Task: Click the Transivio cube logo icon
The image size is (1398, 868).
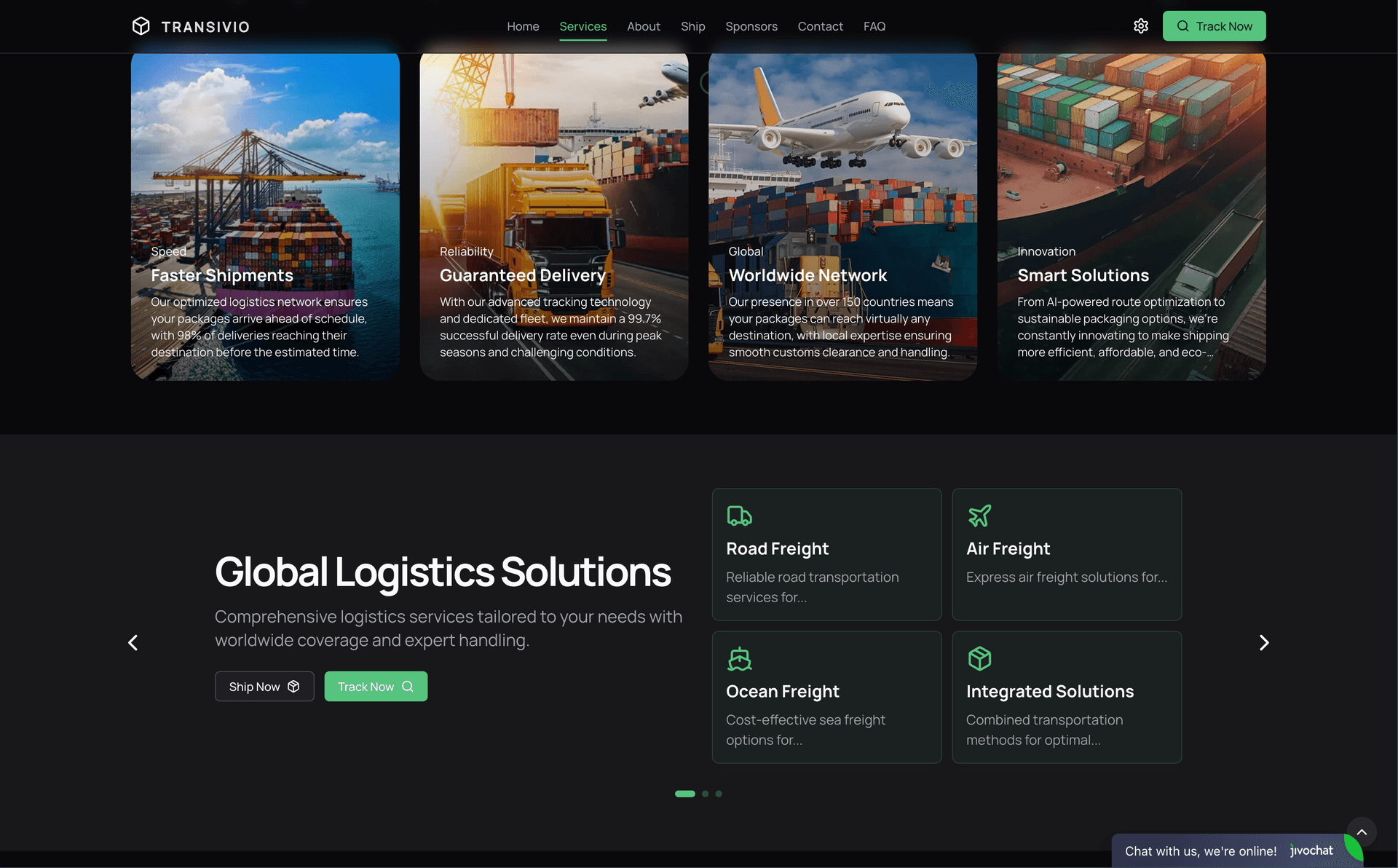Action: [x=141, y=26]
